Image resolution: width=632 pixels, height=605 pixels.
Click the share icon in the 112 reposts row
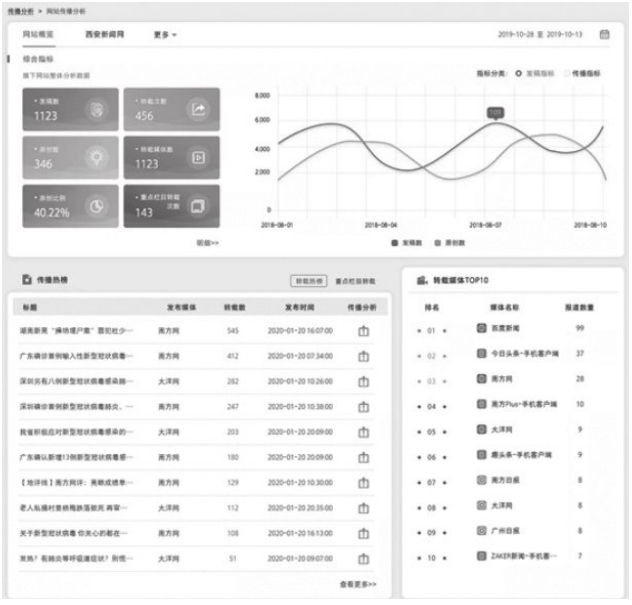(x=364, y=508)
